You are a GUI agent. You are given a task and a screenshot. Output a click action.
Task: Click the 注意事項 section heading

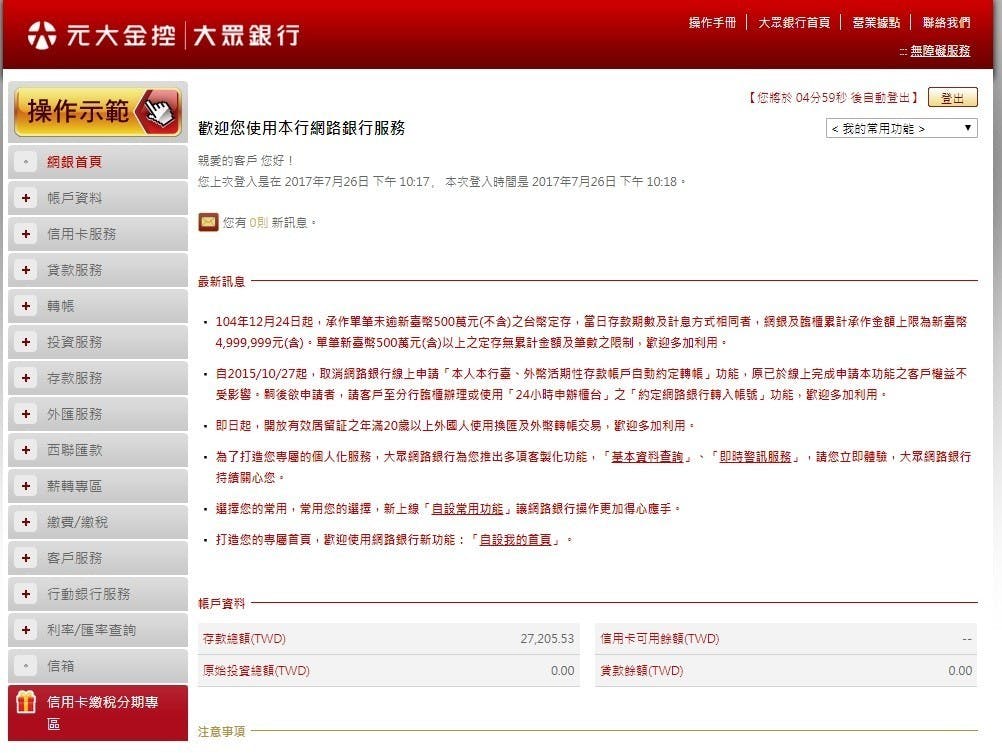(x=221, y=731)
